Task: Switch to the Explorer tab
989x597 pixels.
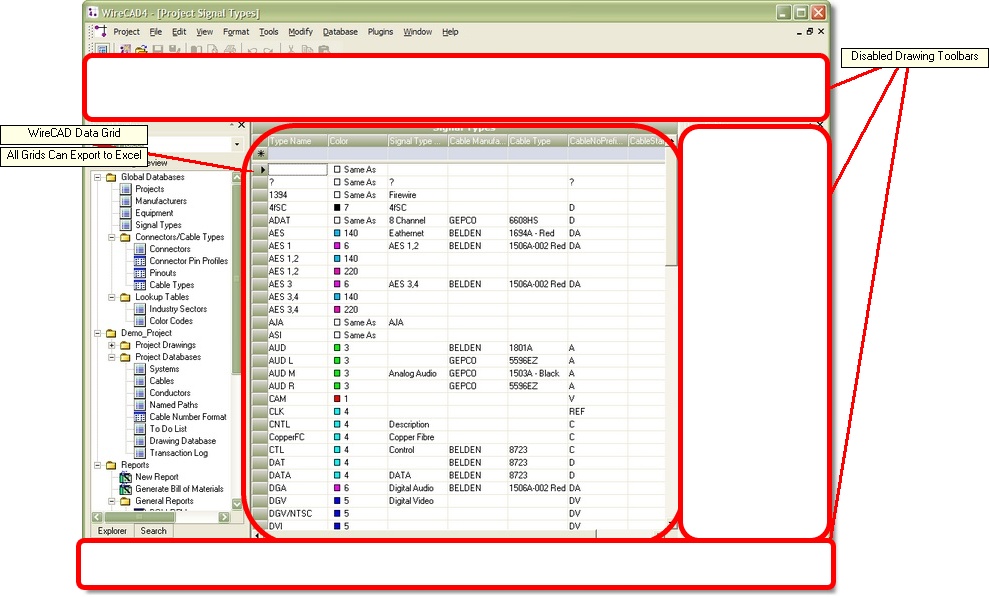Action: click(x=112, y=531)
